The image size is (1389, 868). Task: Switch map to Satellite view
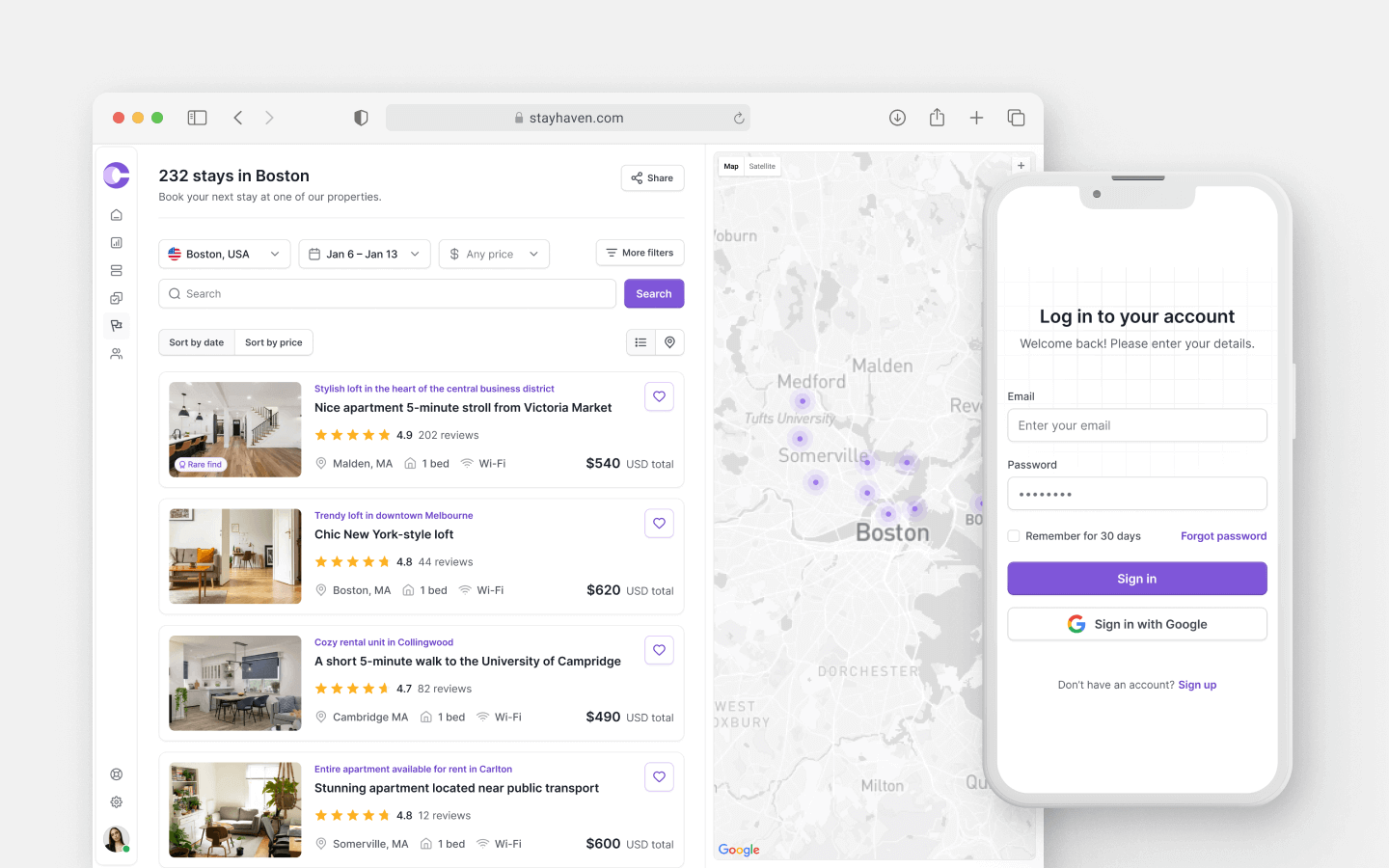click(762, 166)
